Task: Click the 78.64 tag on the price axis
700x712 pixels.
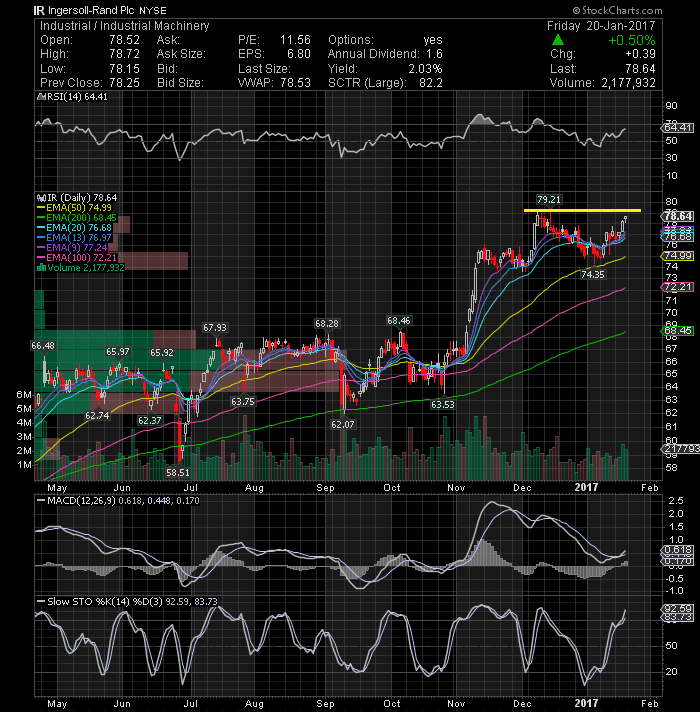Action: (x=679, y=216)
